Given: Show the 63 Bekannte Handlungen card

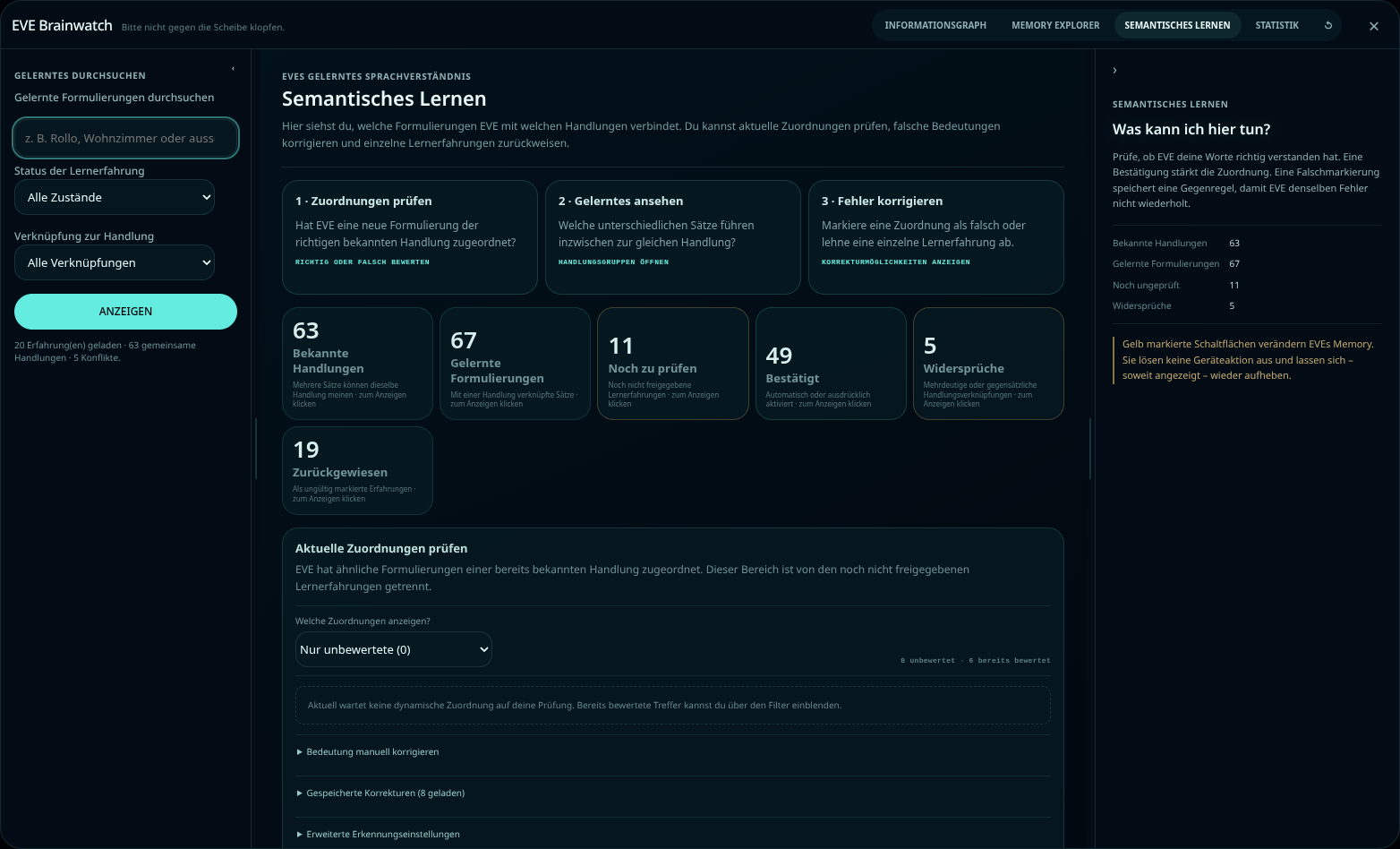Looking at the screenshot, I should click(x=357, y=364).
